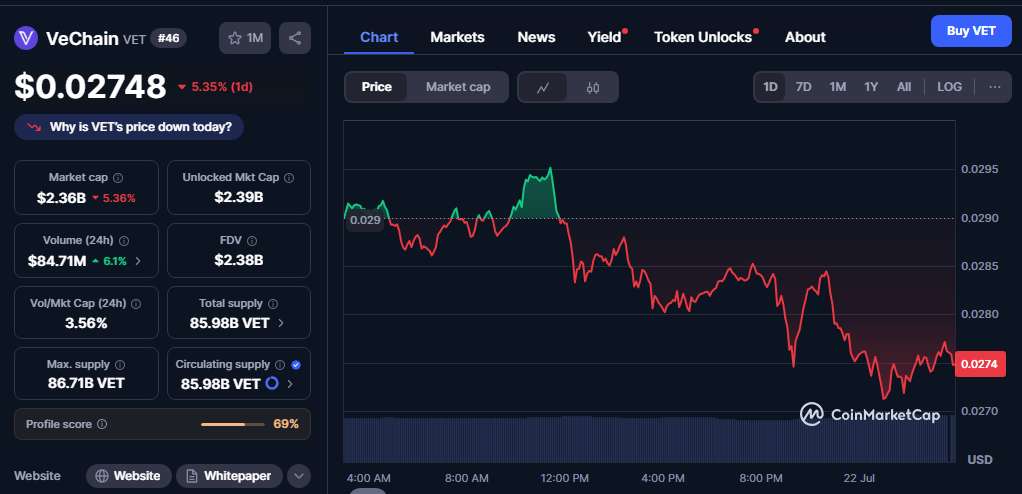Open the Token Unlocks tab
Image resolution: width=1022 pixels, height=494 pixels.
coord(703,37)
